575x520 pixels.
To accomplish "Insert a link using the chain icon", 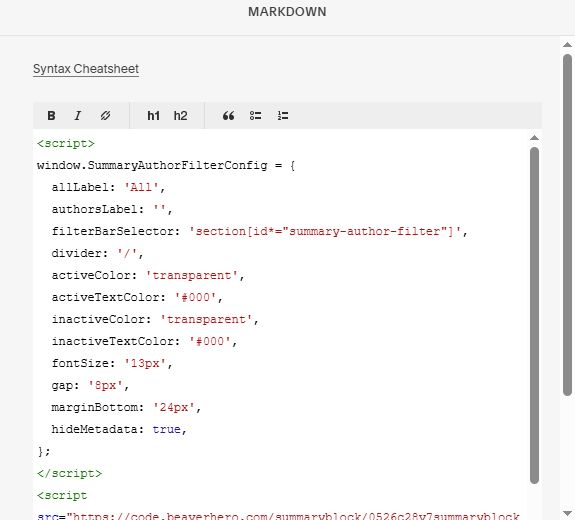I will click(x=105, y=116).
